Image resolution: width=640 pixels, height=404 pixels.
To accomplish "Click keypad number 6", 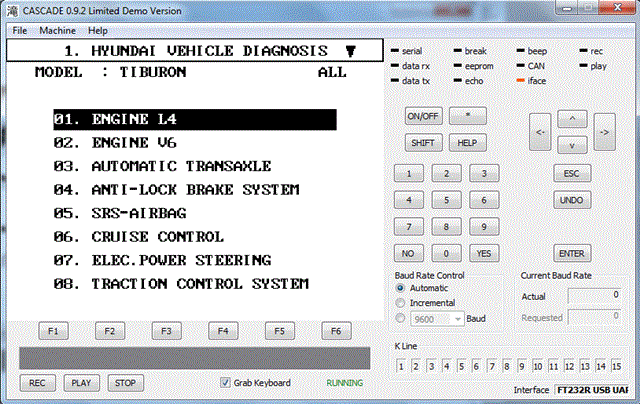I will [484, 200].
